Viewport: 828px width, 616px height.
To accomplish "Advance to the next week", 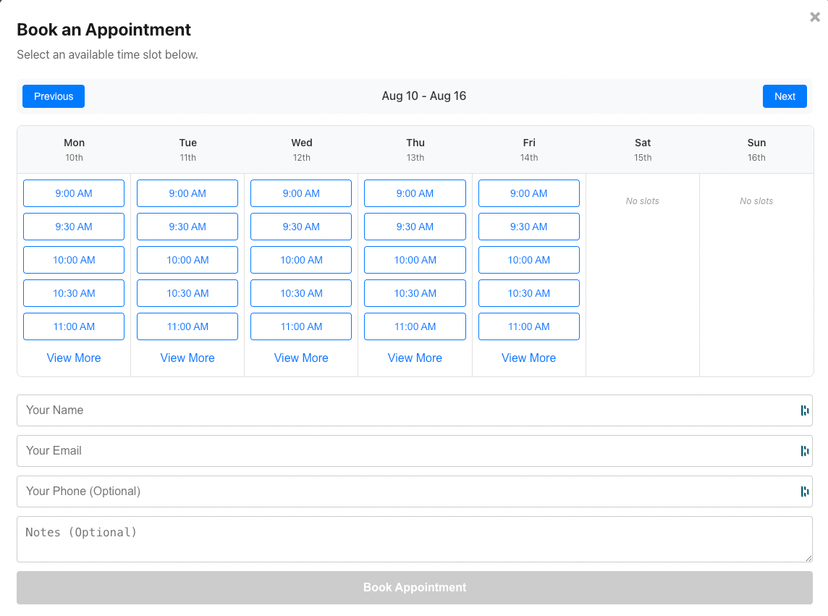I will [785, 96].
